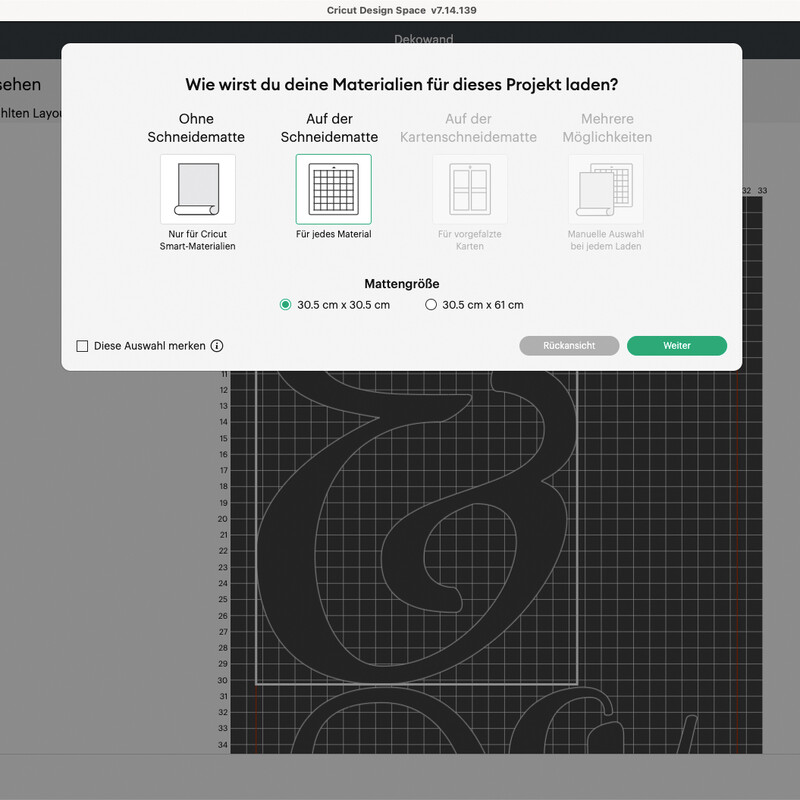
Task: Select the card mat icon for prefolded cards
Action: click(470, 189)
